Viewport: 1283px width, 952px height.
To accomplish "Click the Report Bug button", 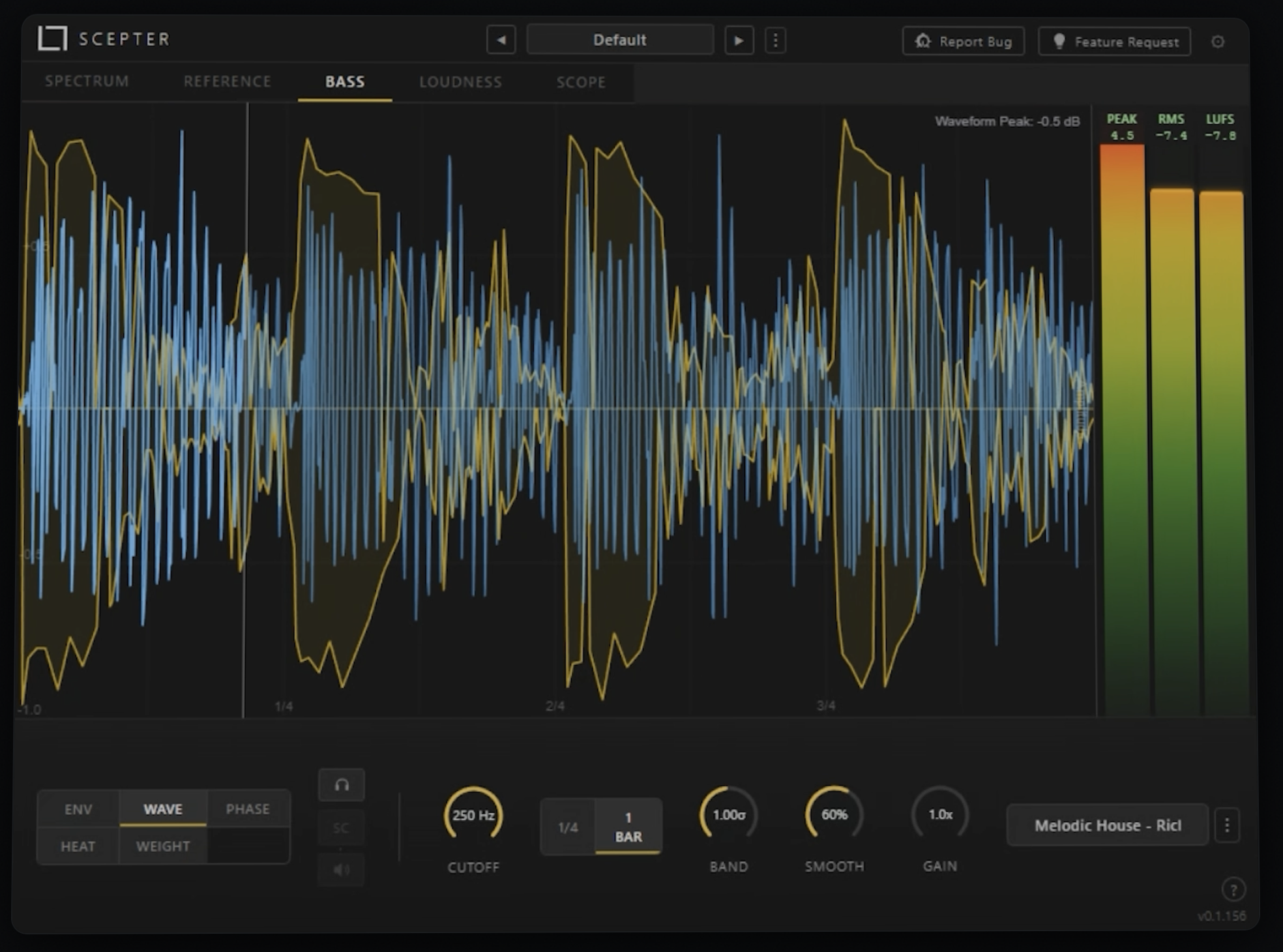I will coord(963,42).
